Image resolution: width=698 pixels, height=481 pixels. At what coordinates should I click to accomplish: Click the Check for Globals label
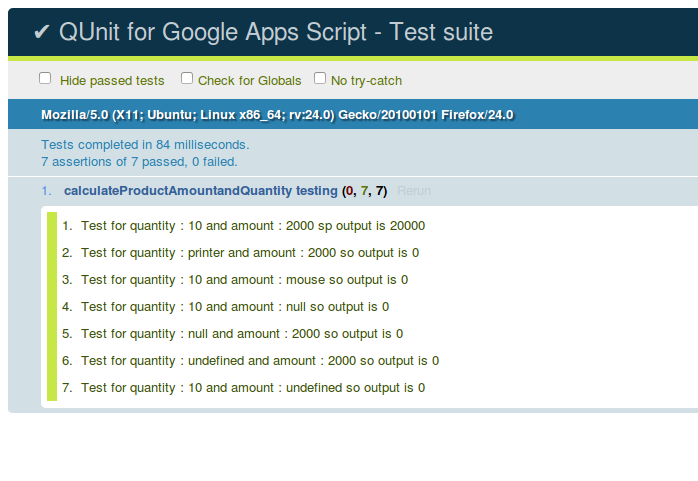[249, 81]
